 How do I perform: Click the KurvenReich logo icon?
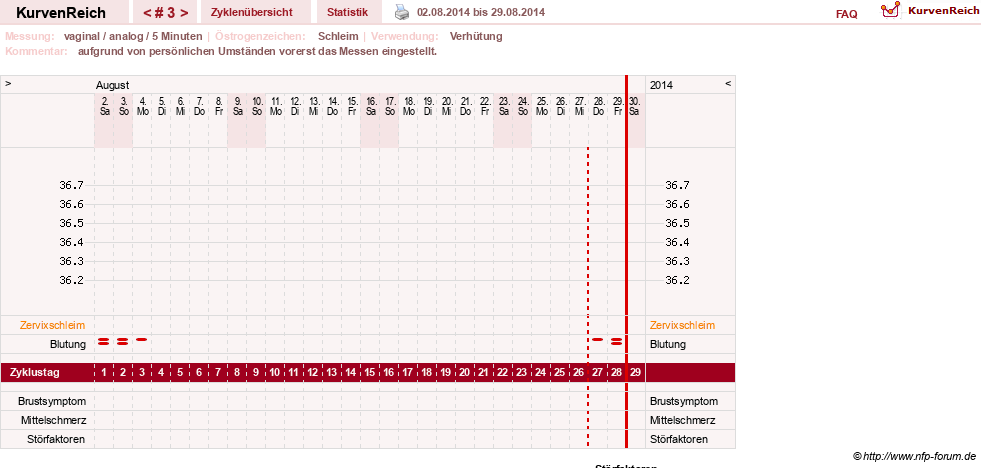point(890,9)
